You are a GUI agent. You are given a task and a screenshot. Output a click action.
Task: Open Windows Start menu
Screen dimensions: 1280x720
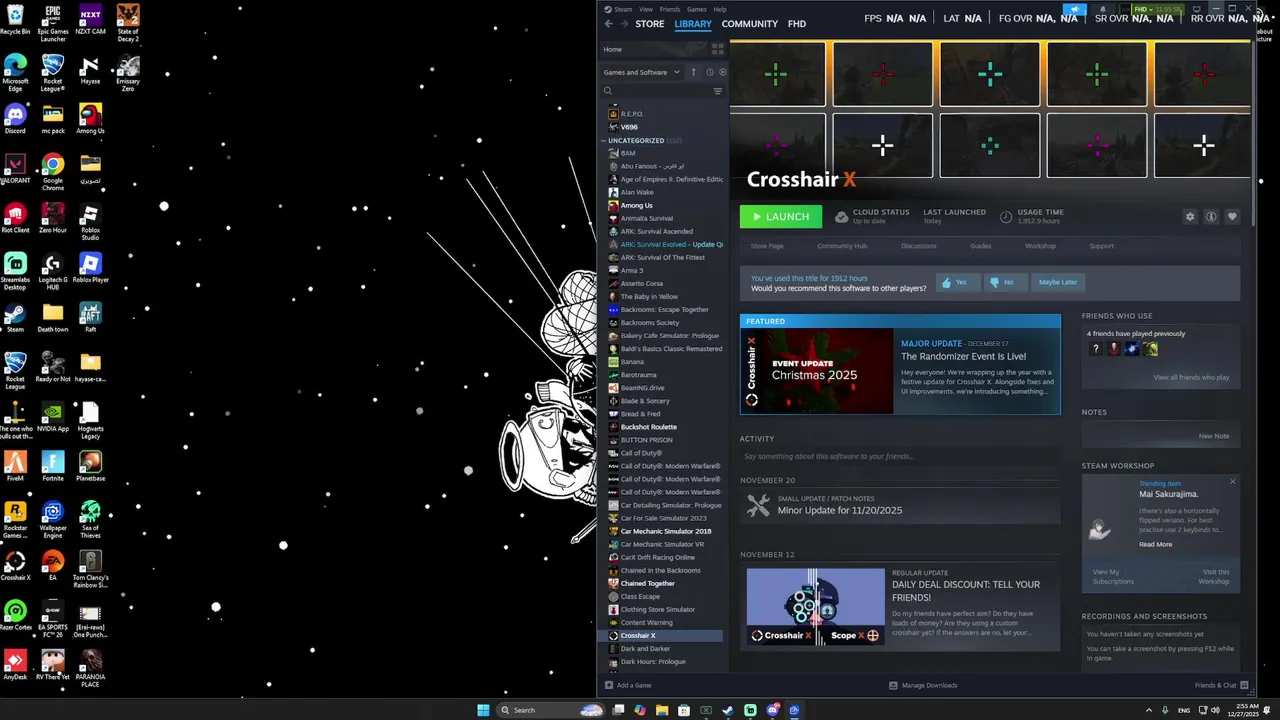(x=483, y=710)
